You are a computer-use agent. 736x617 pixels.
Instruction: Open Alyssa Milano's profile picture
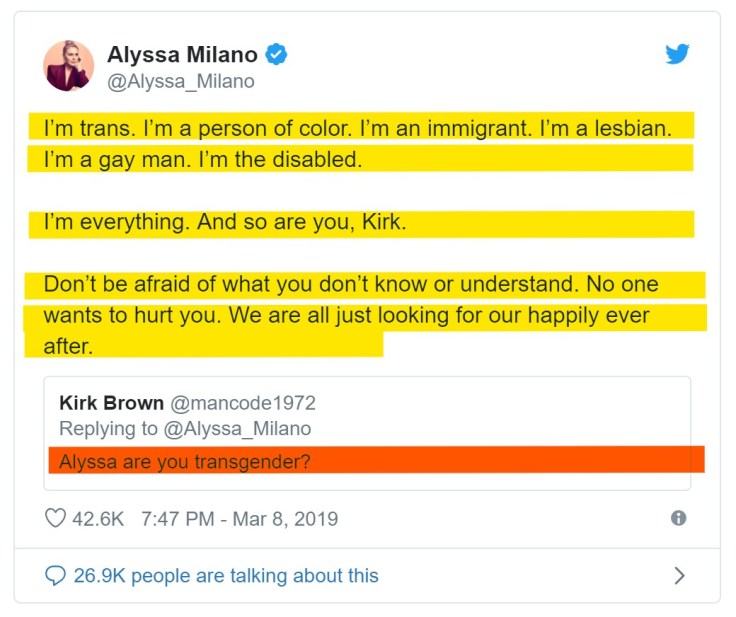coord(69,66)
